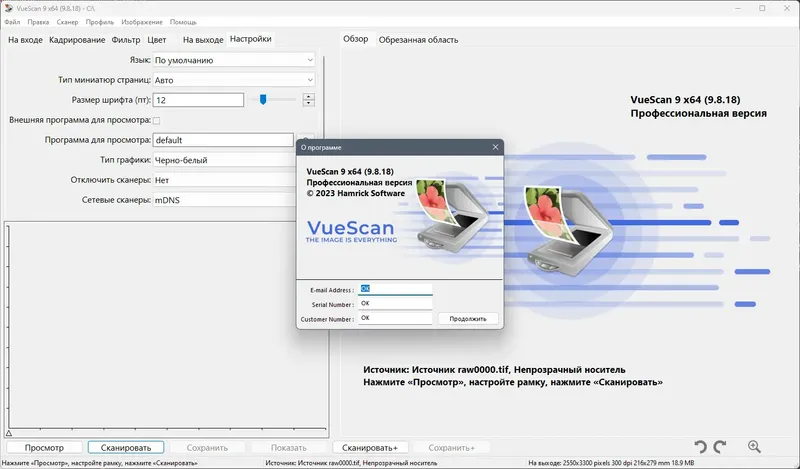The width and height of the screenshot is (800, 469).
Task: Click © 2023 Hamrick Software text
Action: [356, 193]
